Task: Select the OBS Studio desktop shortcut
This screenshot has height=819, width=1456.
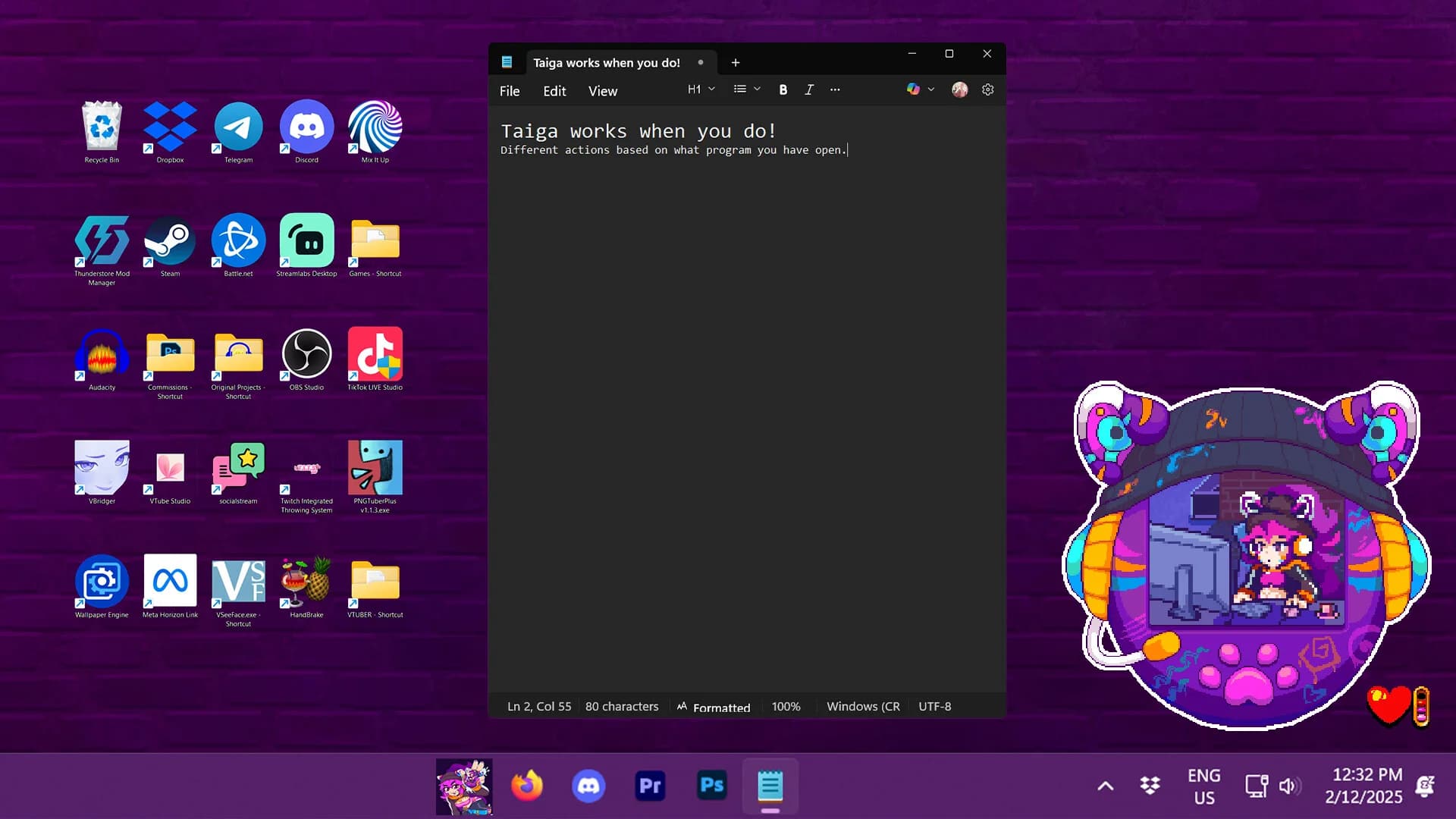Action: (x=306, y=359)
